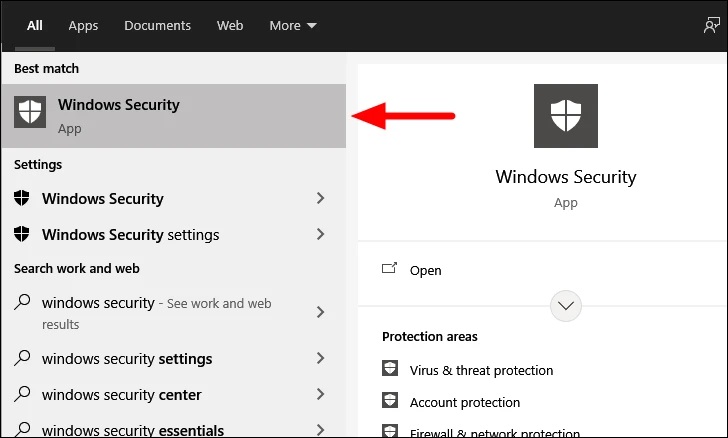Viewport: 728px width, 438px height.
Task: Click the 'Protection areas' heading
Action: 429,337
